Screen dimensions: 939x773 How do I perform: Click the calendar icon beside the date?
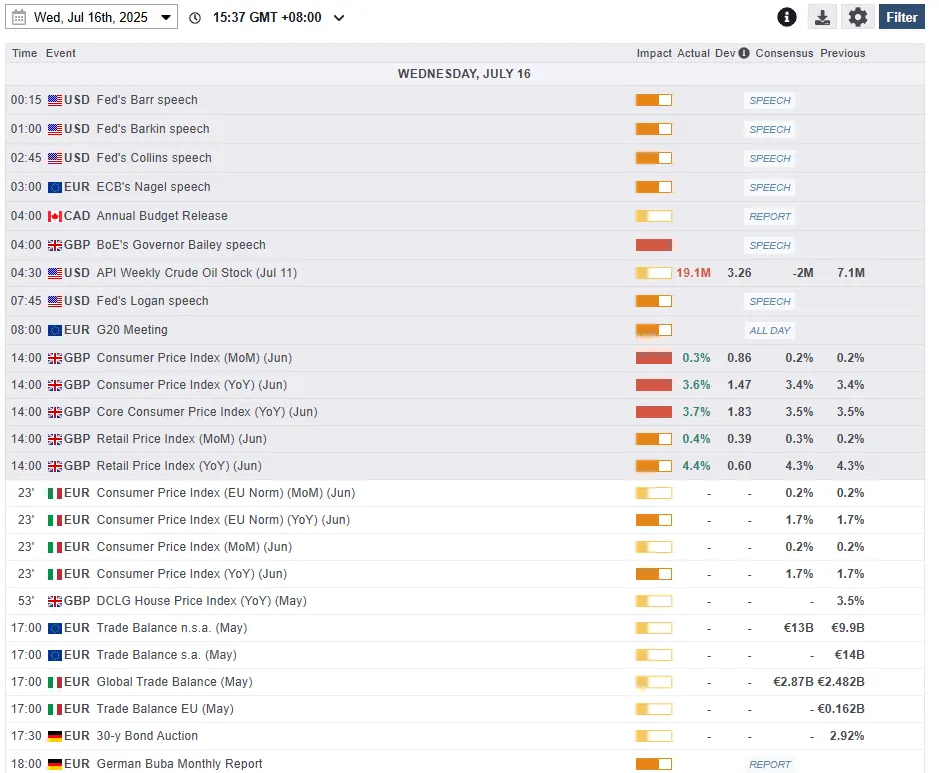[x=19, y=17]
